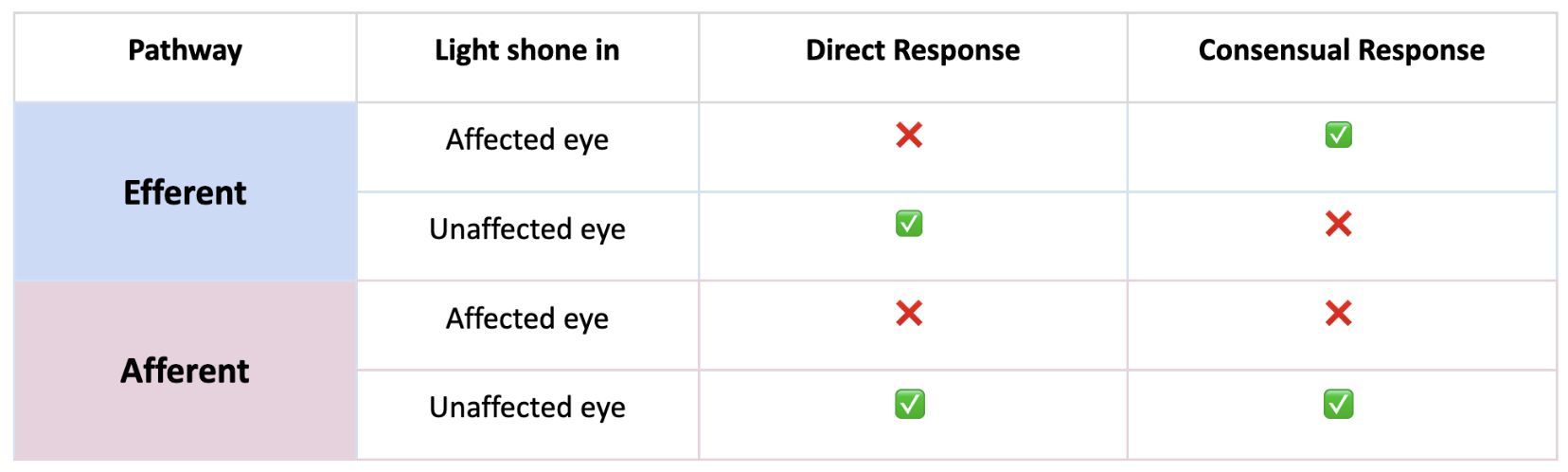Click the green check for afferent unaffected-eye direct response
This screenshot has width=1568, height=472.
(909, 405)
